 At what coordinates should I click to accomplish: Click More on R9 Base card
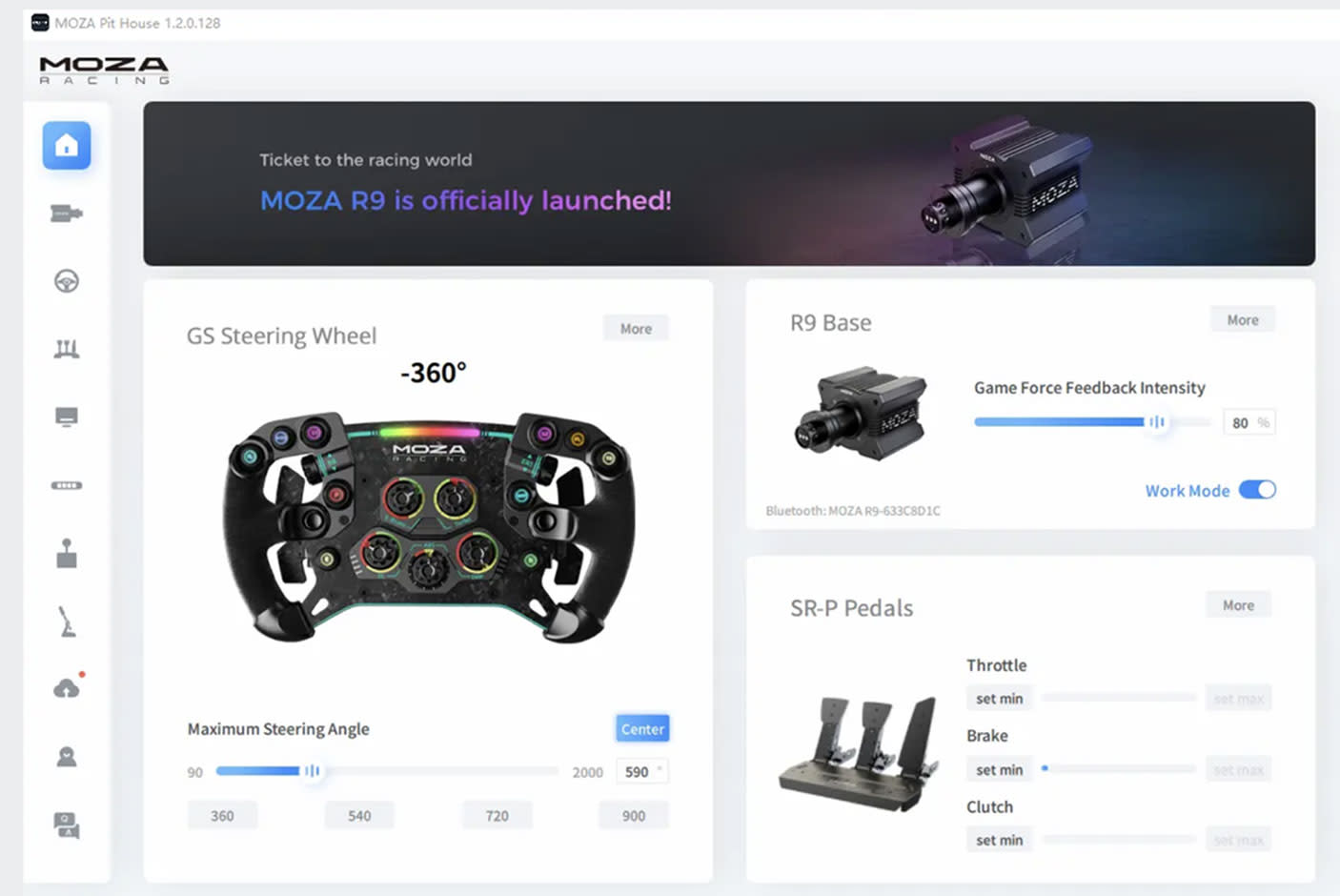coord(1243,320)
